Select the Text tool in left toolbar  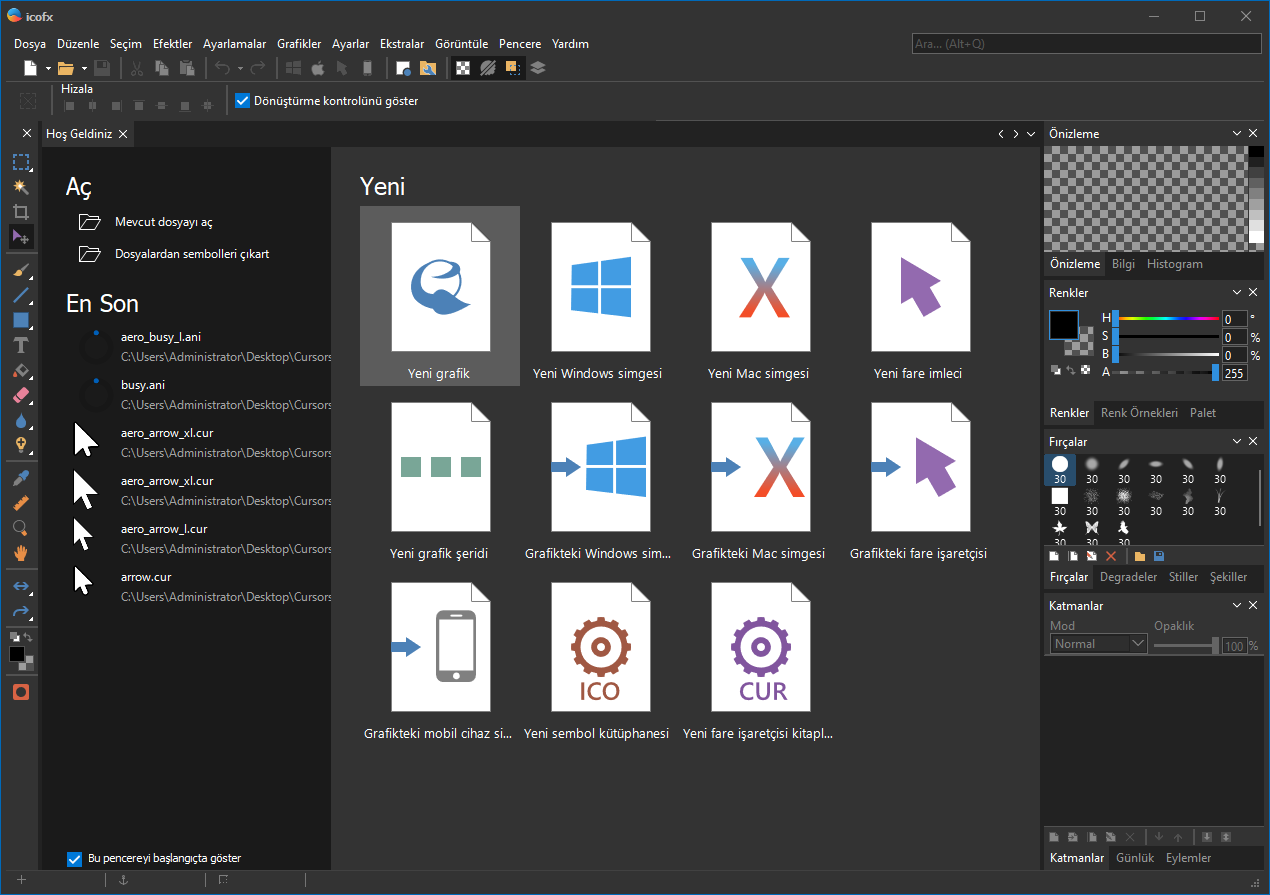20,345
